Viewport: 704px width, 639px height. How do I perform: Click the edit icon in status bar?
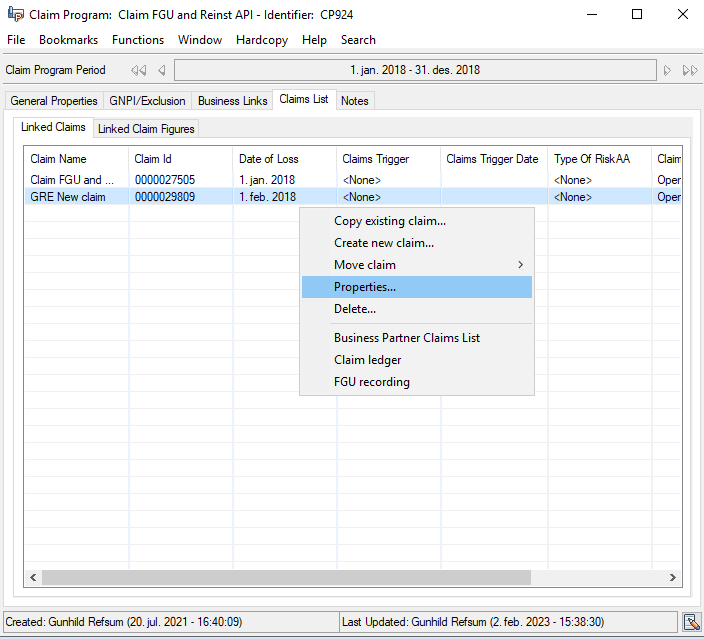coord(691,622)
